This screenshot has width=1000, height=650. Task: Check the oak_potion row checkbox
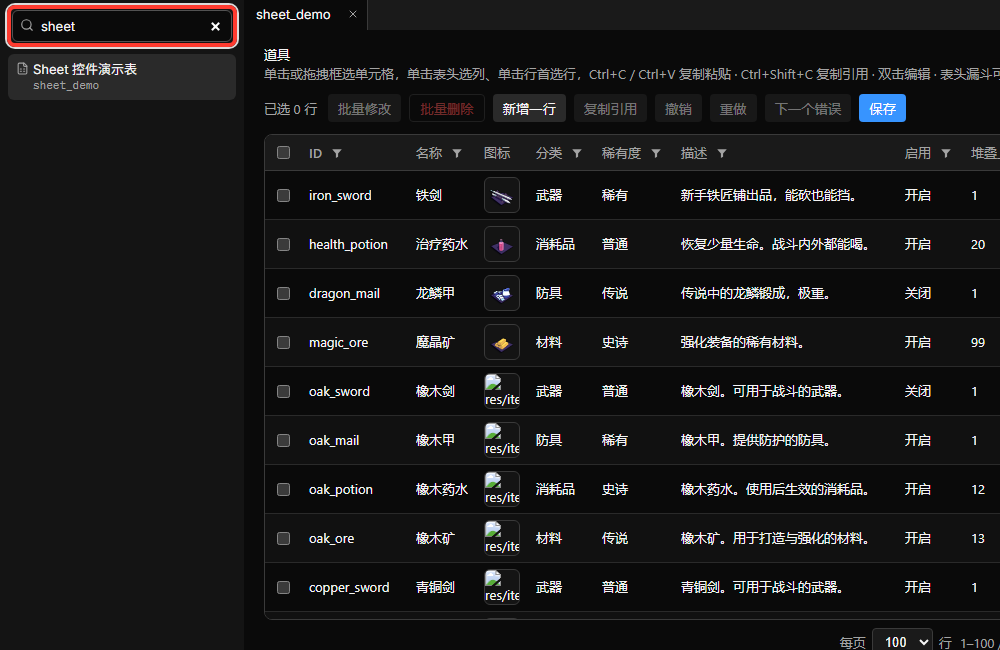pos(283,489)
